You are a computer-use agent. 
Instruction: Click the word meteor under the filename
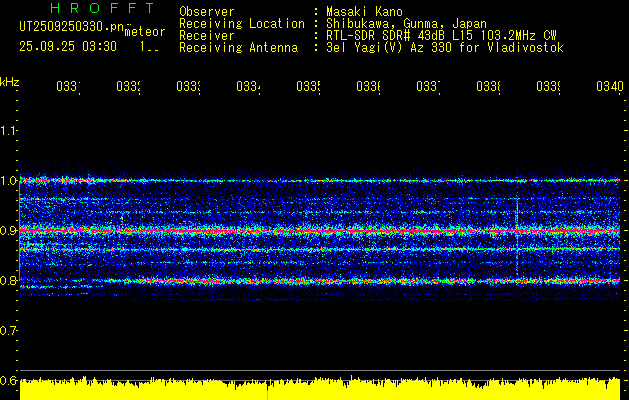pyautogui.click(x=145, y=32)
